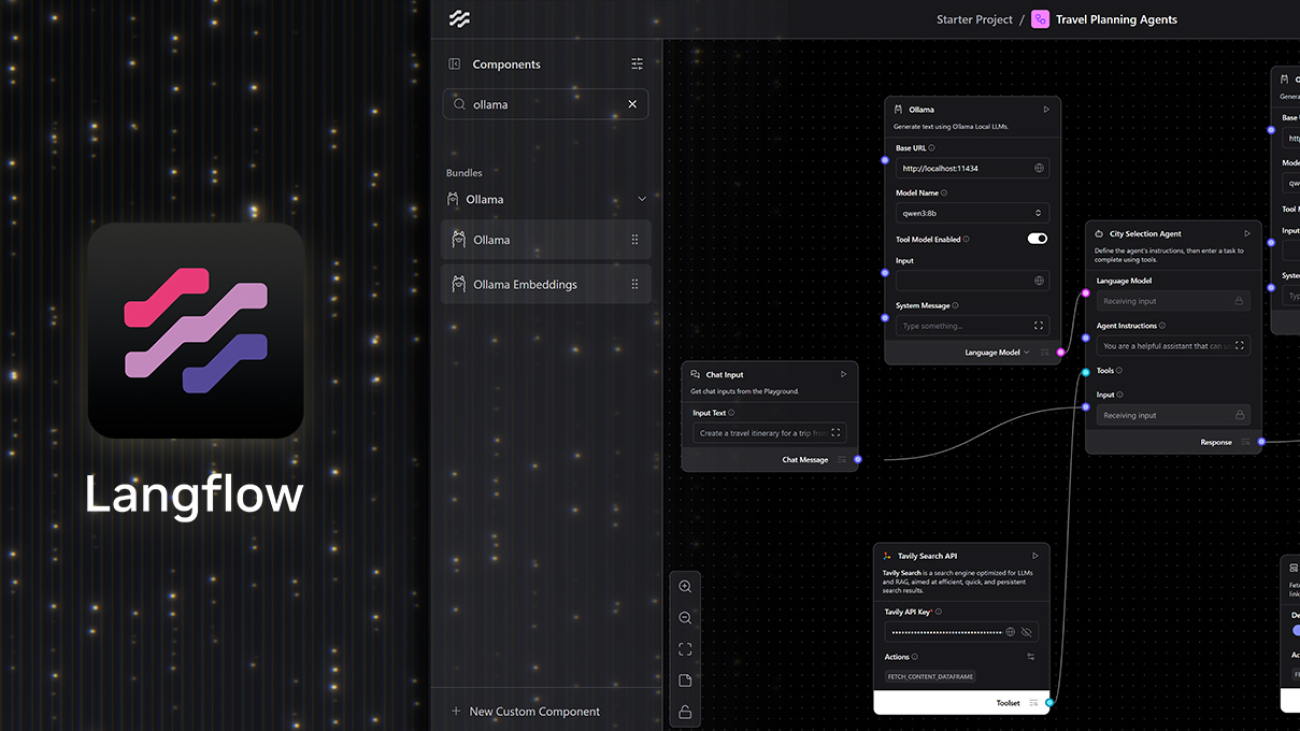
Task: Zoom in on the canvas
Action: (x=685, y=587)
